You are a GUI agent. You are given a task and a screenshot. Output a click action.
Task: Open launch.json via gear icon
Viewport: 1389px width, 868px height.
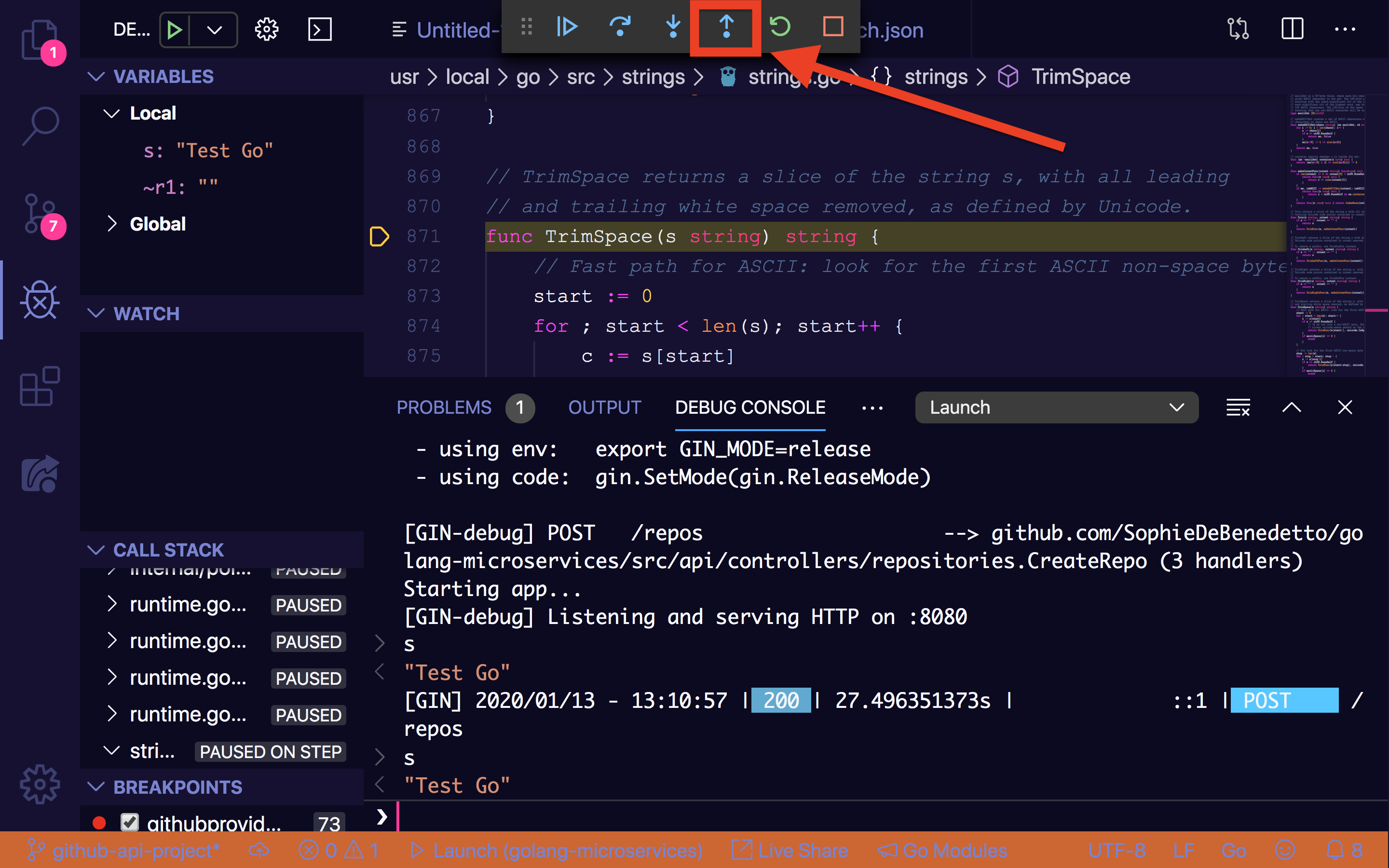[x=266, y=29]
